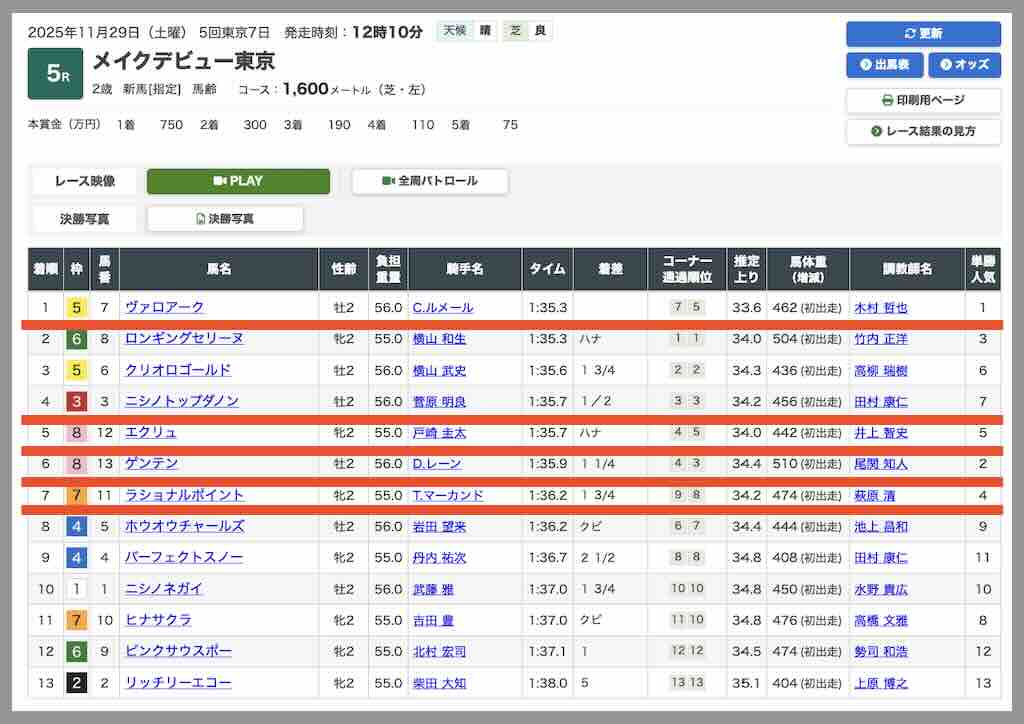
Task: Open the レース結果の見方 guide
Action: click(922, 131)
